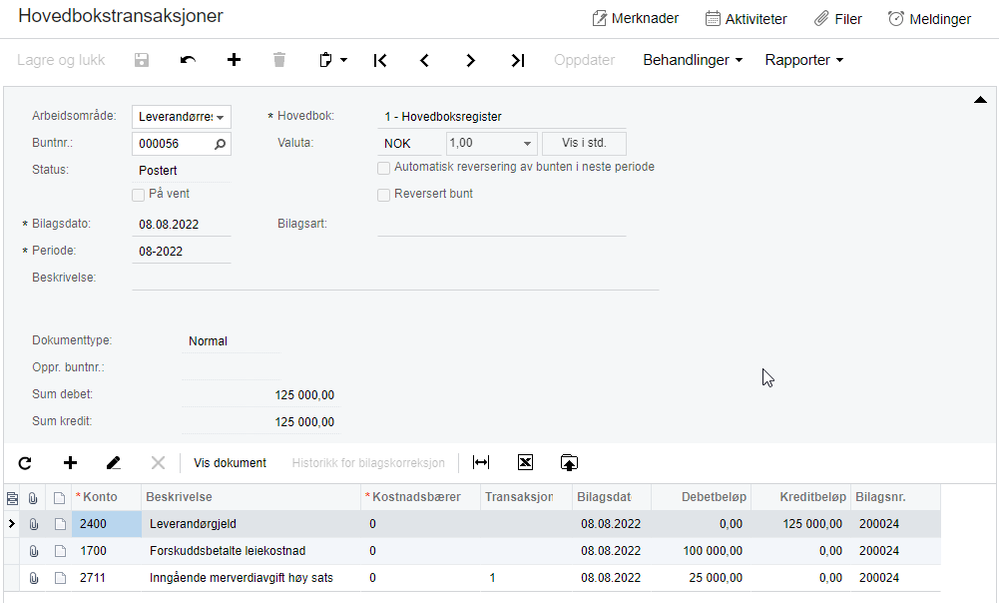Go to next record
999x603 pixels.
pos(470,60)
